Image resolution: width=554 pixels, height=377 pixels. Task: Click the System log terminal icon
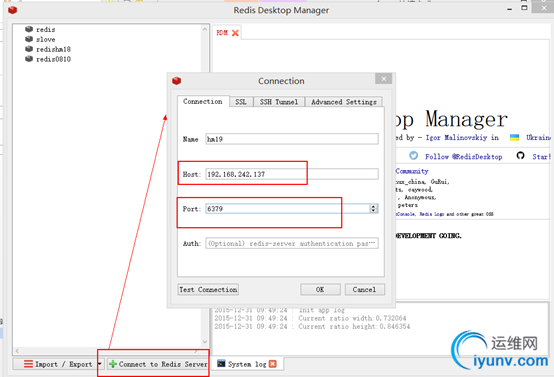(221, 364)
